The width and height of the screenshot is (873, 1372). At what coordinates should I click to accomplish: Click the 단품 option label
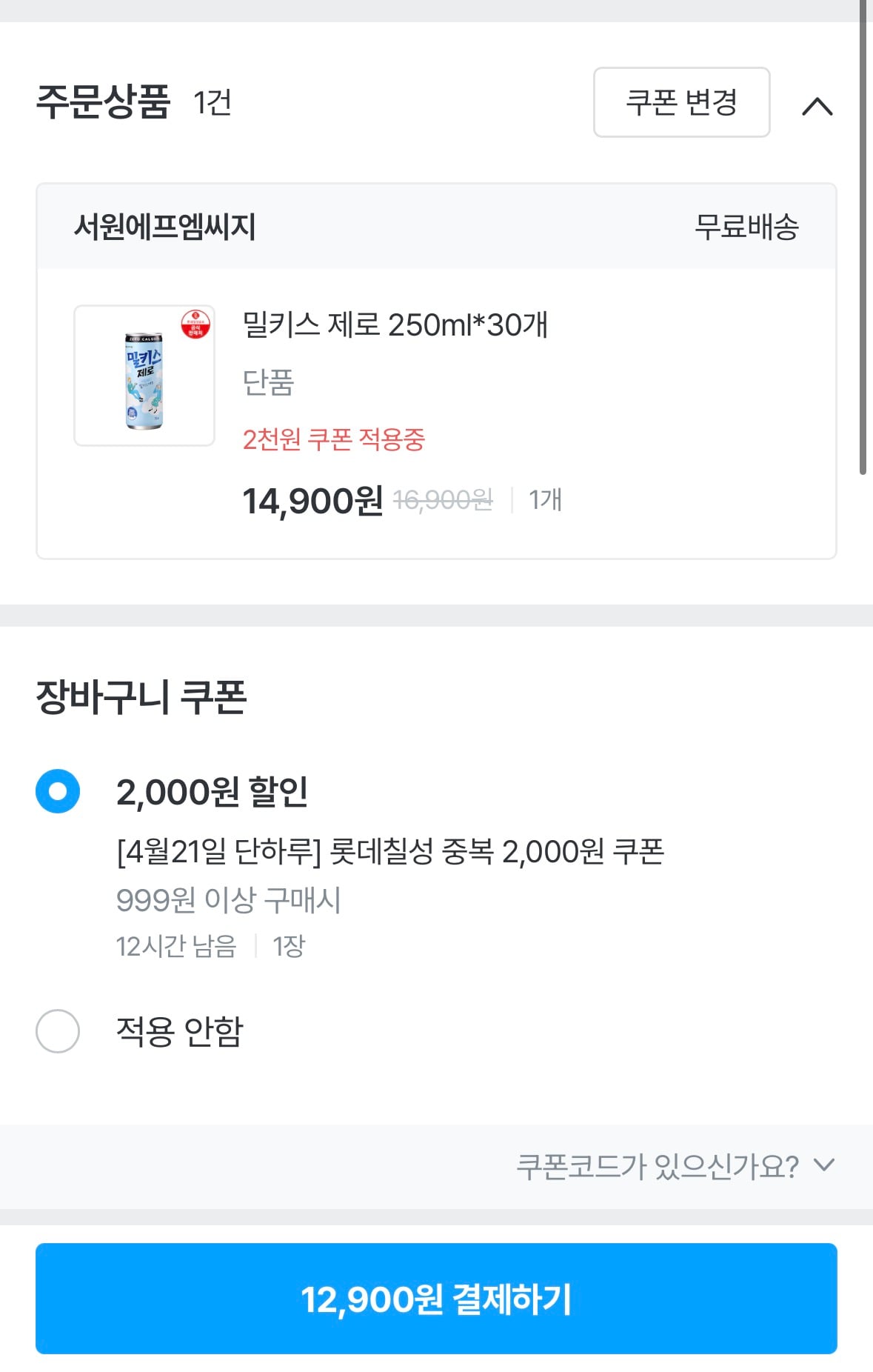point(268,382)
